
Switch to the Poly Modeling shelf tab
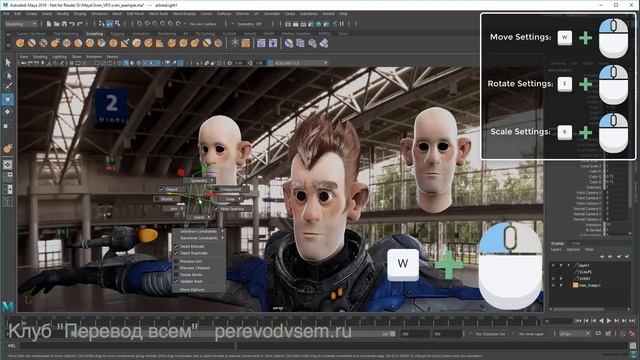66,33
